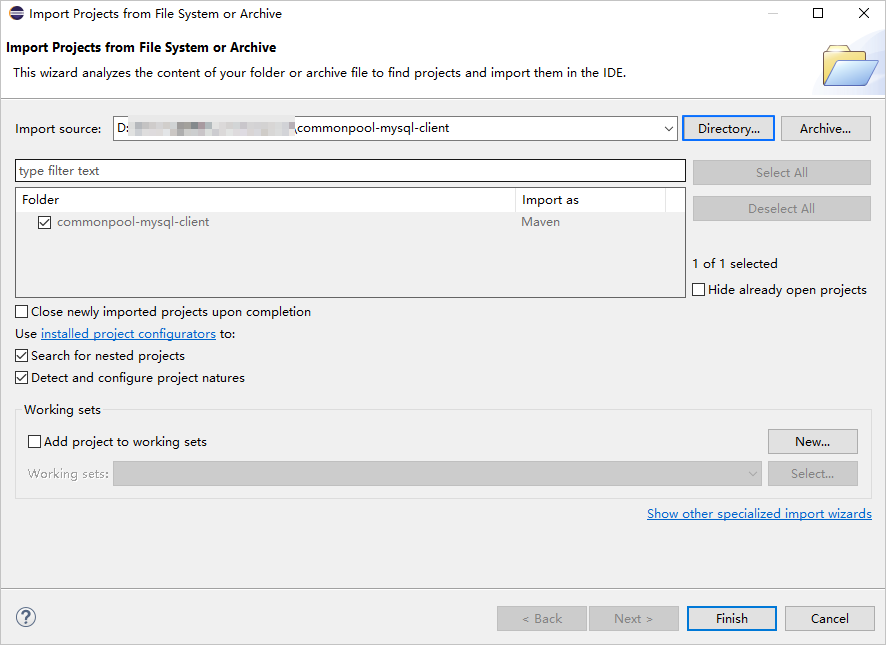Show other specialized import wizards
Image resolution: width=886 pixels, height=645 pixels.
coord(759,514)
